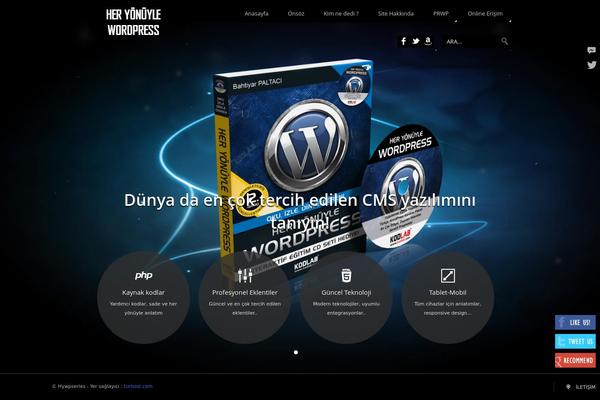Image resolution: width=600 pixels, height=400 pixels.
Task: Click the İletişim link in footer
Action: (585, 387)
